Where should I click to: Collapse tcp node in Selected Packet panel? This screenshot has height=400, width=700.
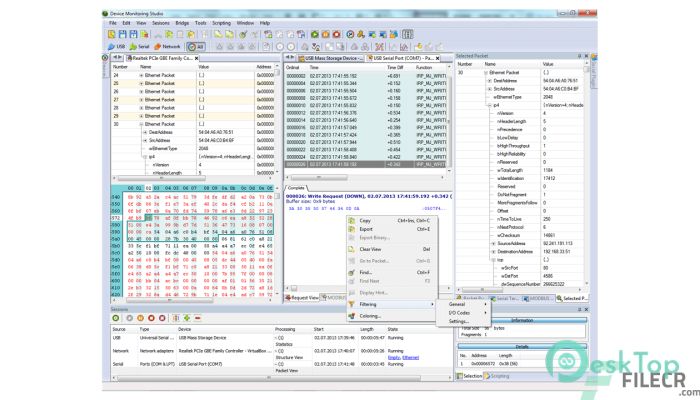[493, 260]
